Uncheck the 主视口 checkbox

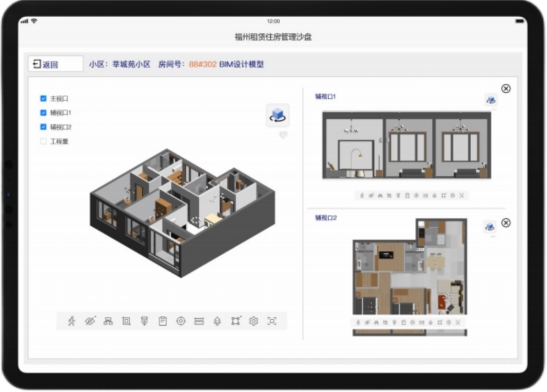pyautogui.click(x=43, y=98)
